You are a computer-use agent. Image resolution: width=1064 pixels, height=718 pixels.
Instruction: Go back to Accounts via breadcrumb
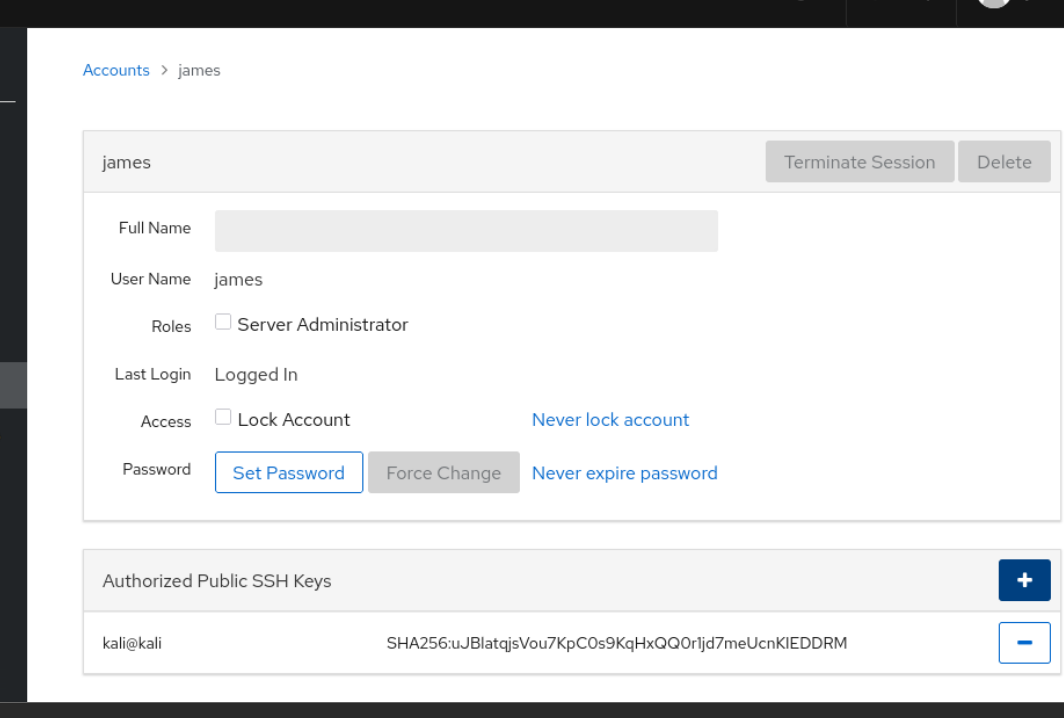pos(116,70)
